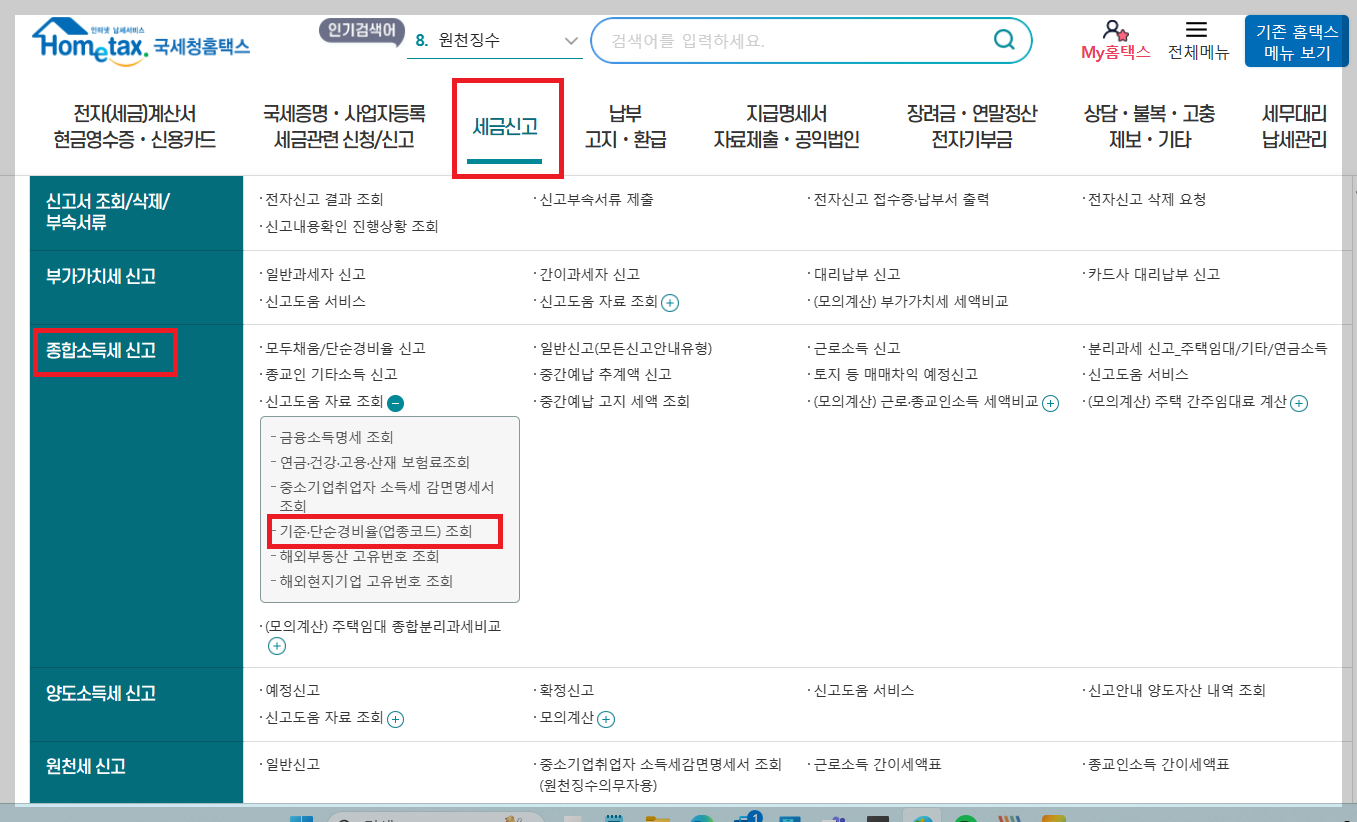
Task: Open 전자신고 접수증·납부서 출력 link
Action: [x=901, y=200]
